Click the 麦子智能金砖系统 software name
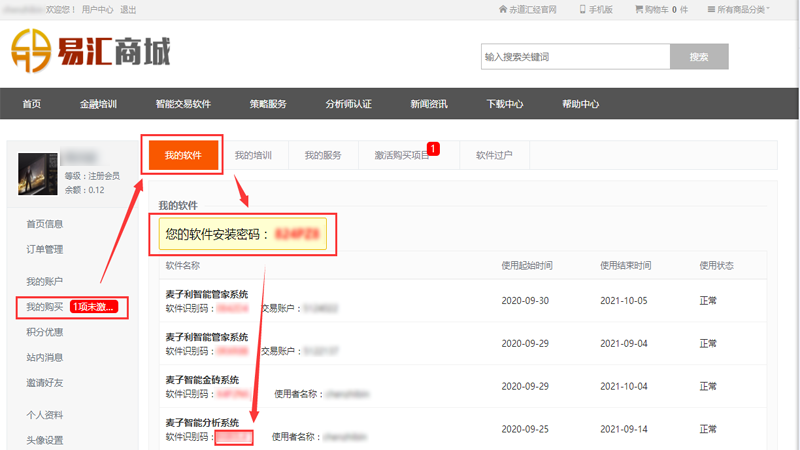Viewport: 800px width, 450px height. click(x=202, y=380)
